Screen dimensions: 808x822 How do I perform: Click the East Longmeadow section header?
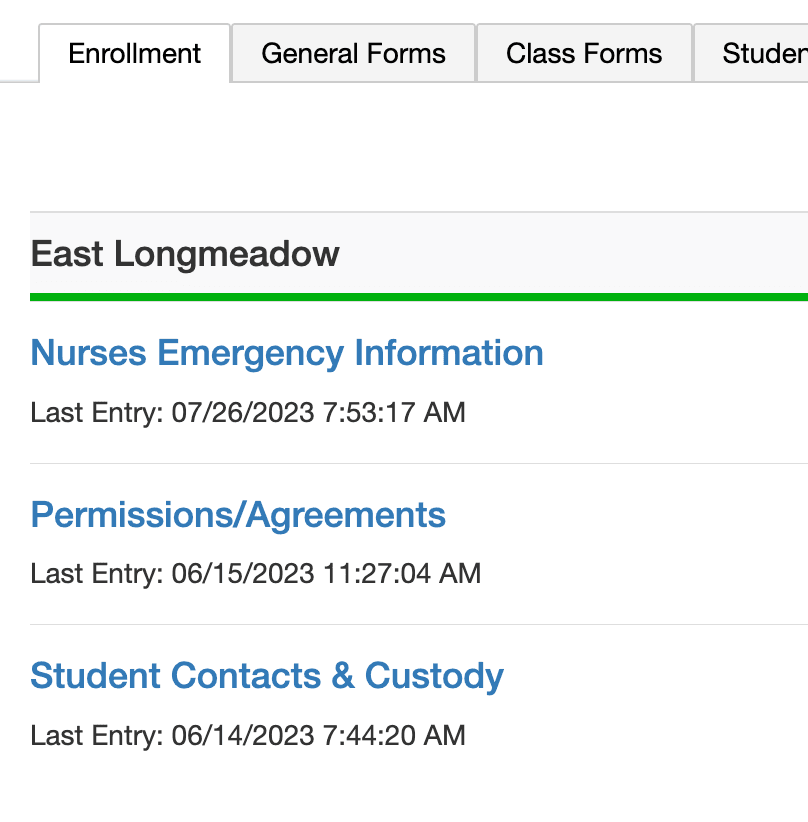(184, 254)
